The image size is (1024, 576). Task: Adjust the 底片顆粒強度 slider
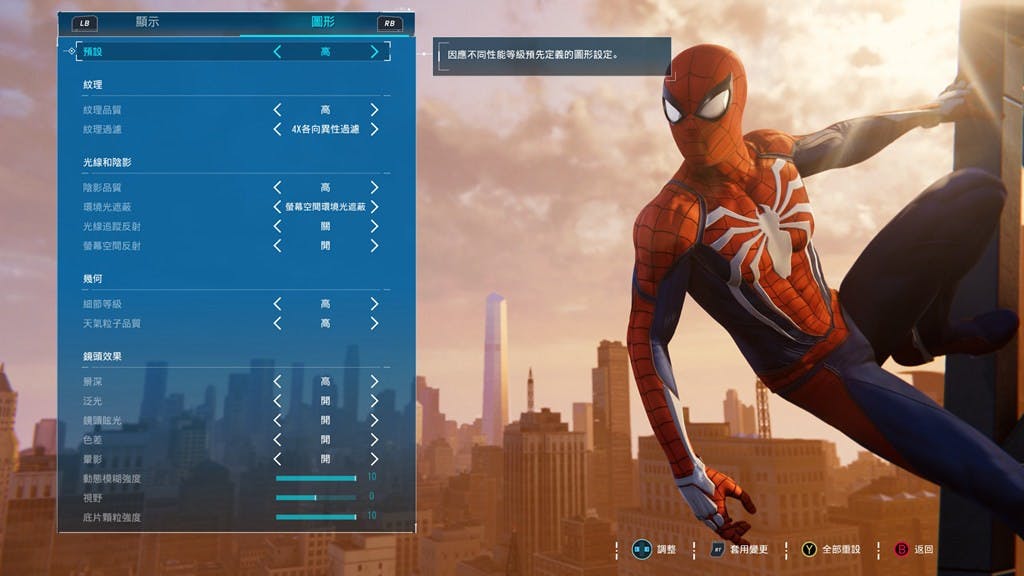pos(316,517)
